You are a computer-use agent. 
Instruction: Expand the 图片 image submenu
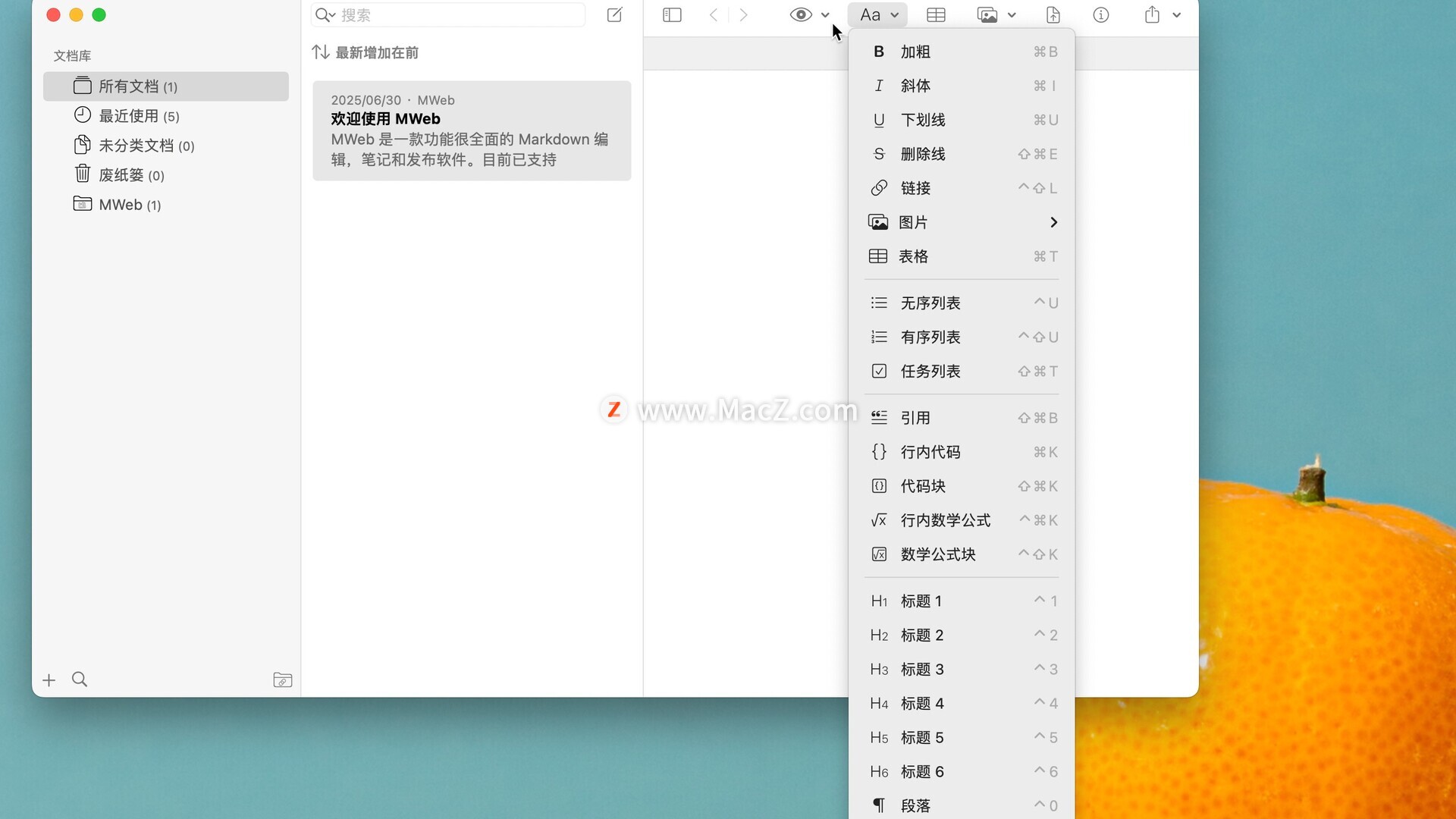pos(962,222)
